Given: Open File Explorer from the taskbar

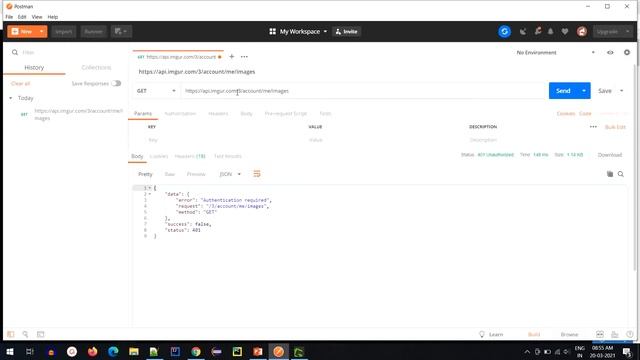Looking at the screenshot, I should click(x=133, y=351).
